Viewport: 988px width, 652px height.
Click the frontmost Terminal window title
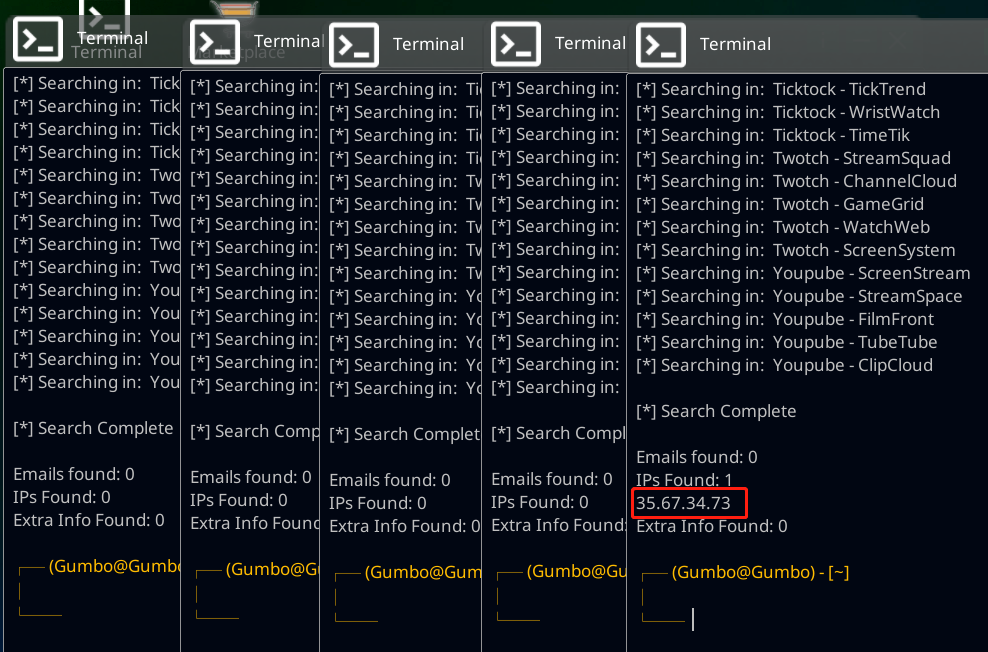point(735,44)
